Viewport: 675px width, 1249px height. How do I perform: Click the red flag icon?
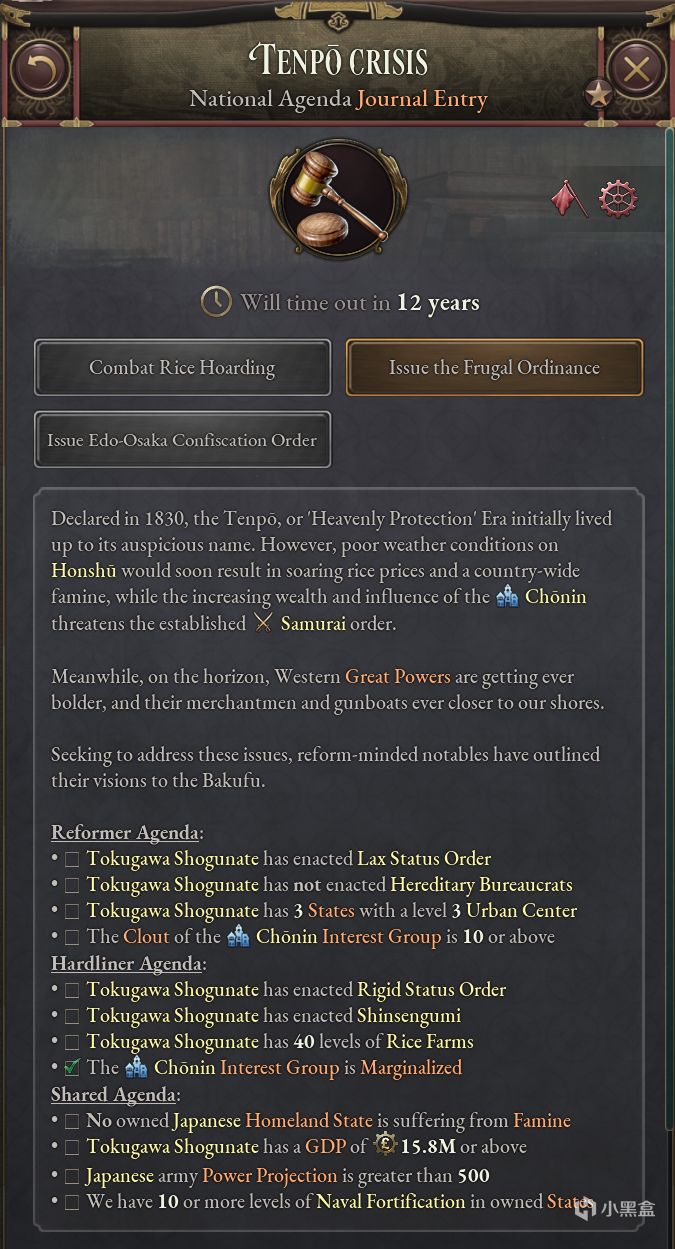click(569, 199)
